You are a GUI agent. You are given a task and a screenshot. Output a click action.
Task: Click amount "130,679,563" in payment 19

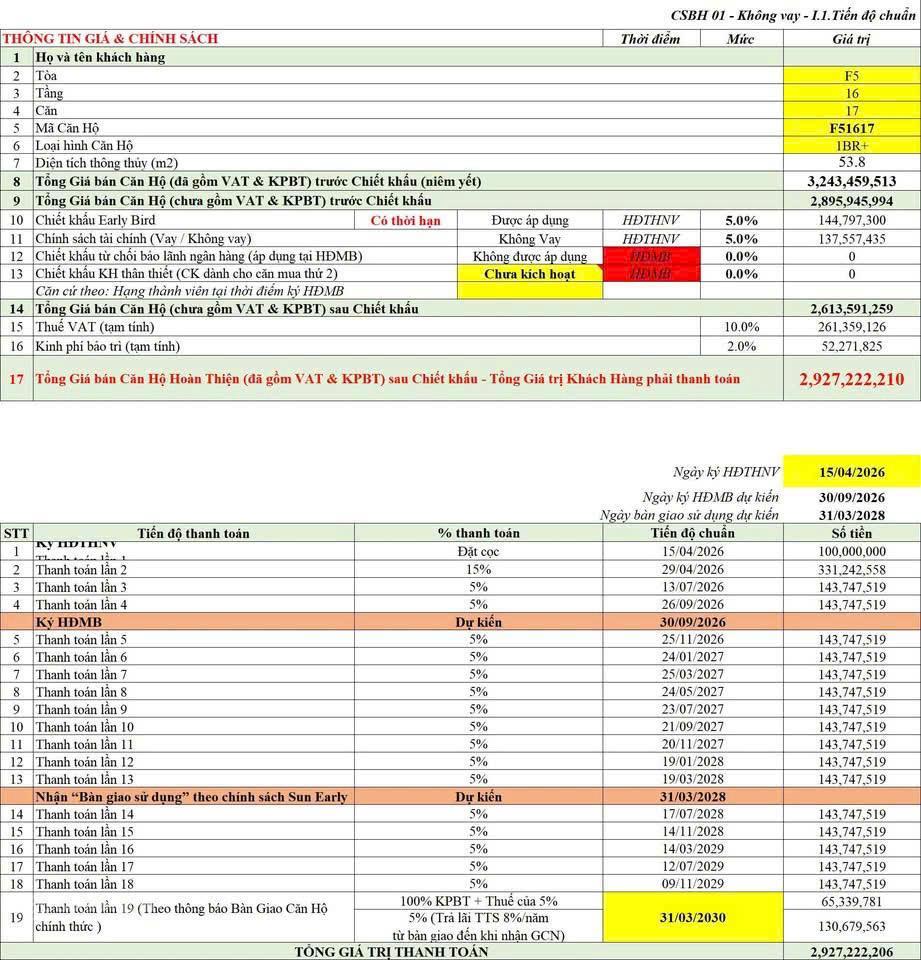[852, 926]
